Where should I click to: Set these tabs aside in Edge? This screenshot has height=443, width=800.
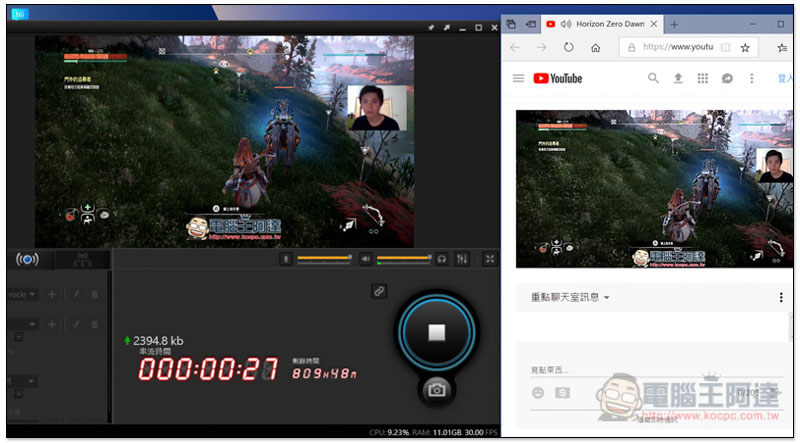point(531,24)
